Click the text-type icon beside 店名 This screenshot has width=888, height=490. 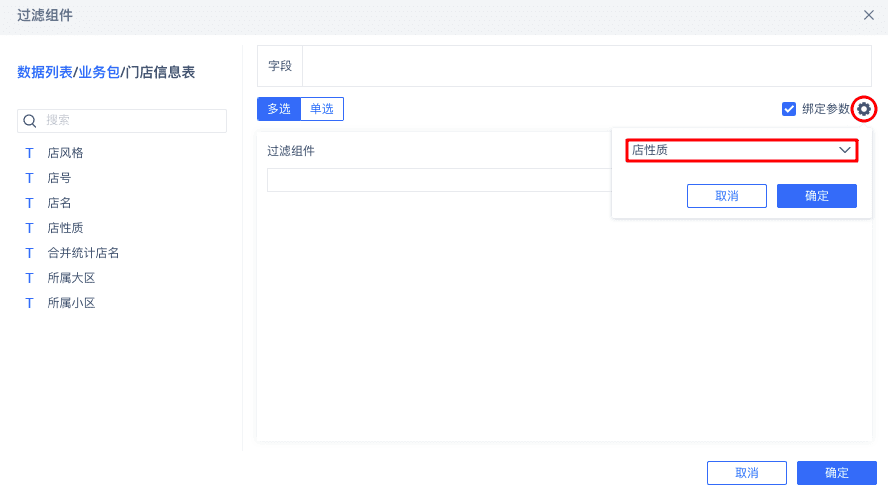coord(29,203)
